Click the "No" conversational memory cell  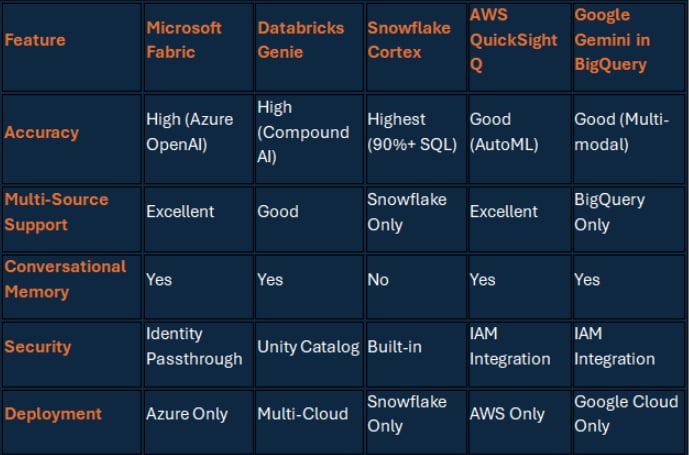378,280
